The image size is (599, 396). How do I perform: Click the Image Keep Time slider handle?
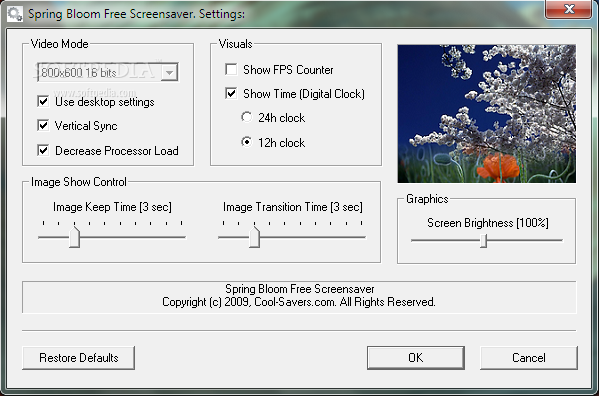74,237
